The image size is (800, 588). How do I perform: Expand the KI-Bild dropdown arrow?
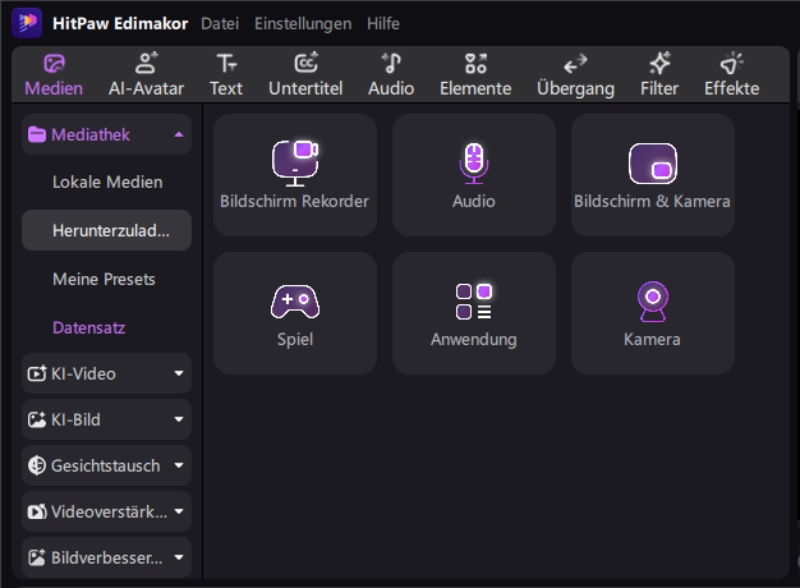pos(179,420)
